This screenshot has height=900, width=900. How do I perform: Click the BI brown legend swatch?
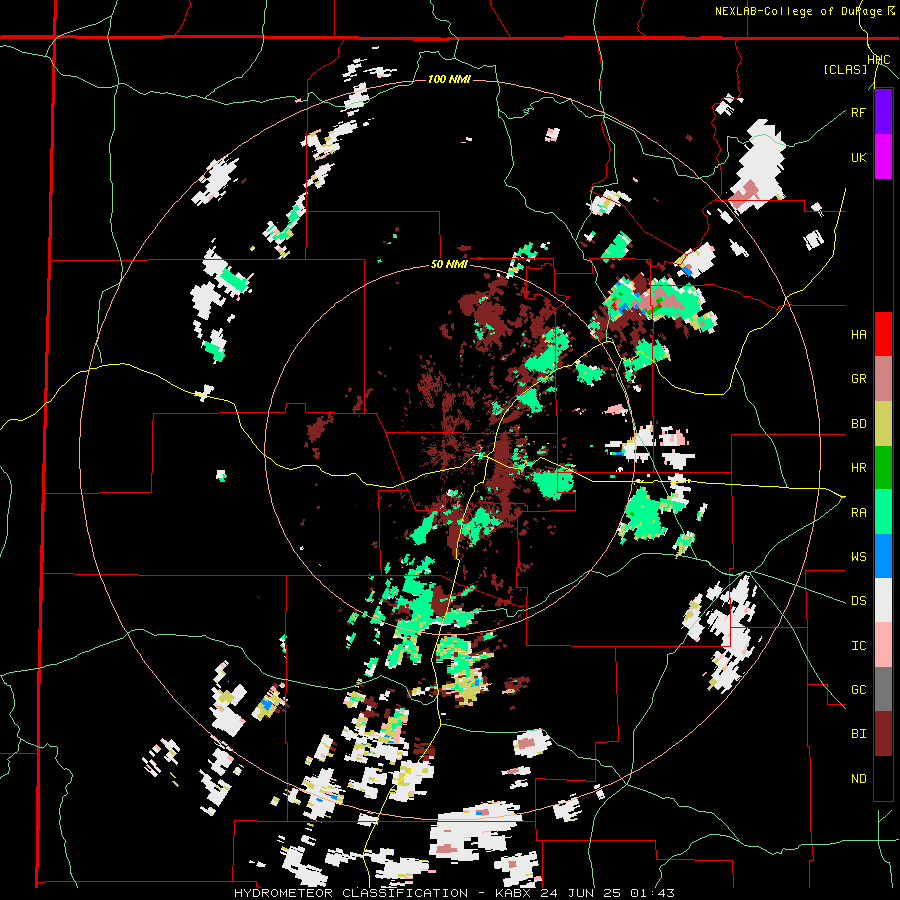(883, 734)
